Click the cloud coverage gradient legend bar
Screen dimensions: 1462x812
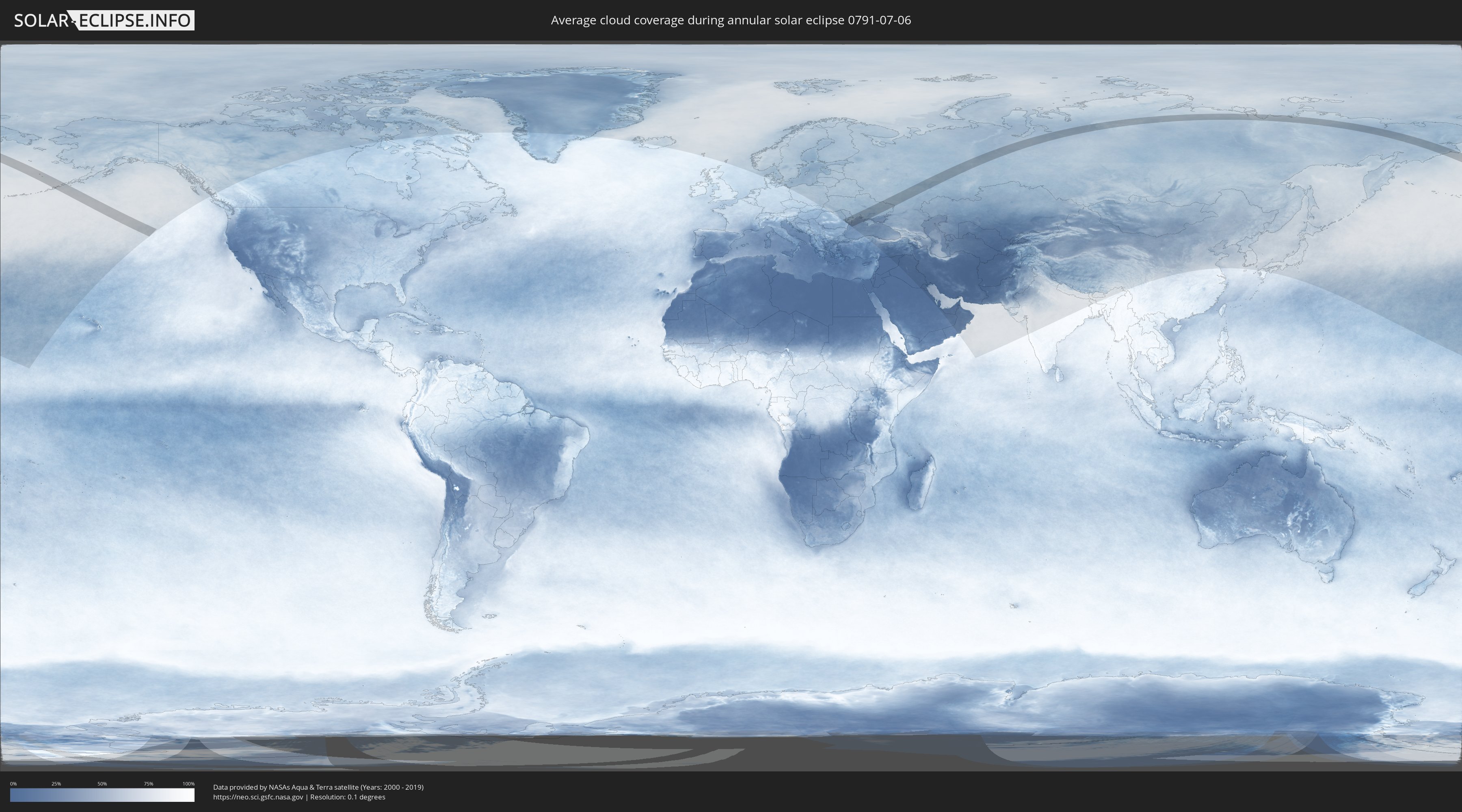pyautogui.click(x=102, y=795)
